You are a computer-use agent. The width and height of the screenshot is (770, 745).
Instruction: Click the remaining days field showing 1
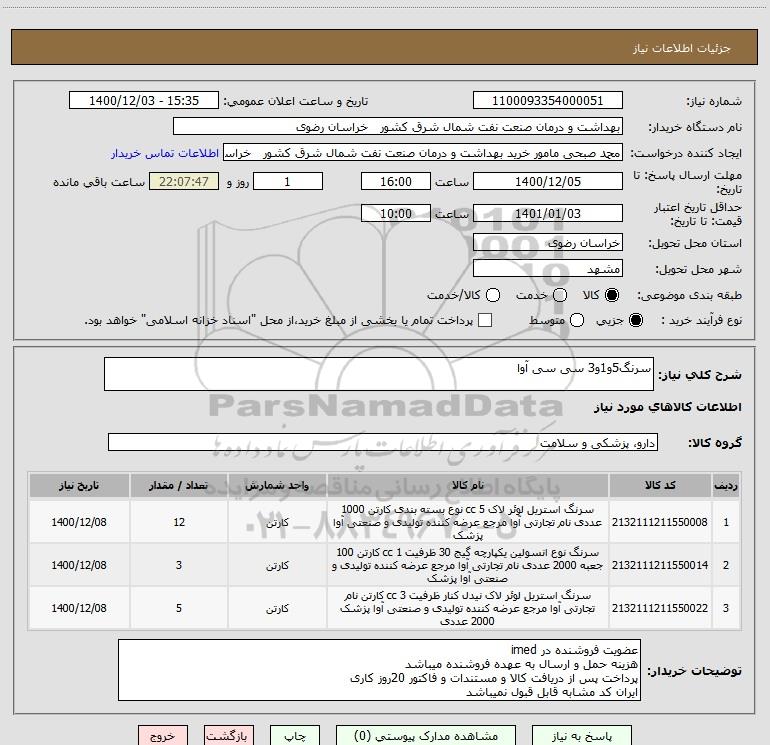pos(288,181)
